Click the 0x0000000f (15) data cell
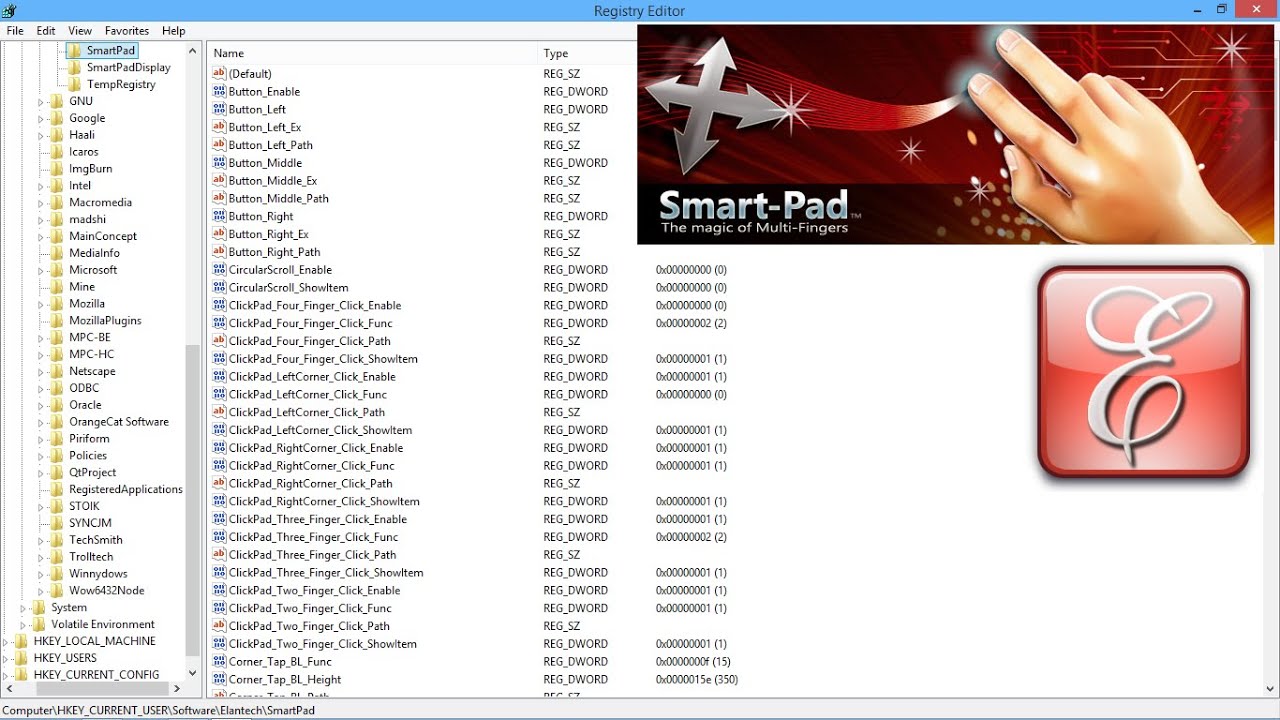The height and width of the screenshot is (720, 1280). (693, 662)
